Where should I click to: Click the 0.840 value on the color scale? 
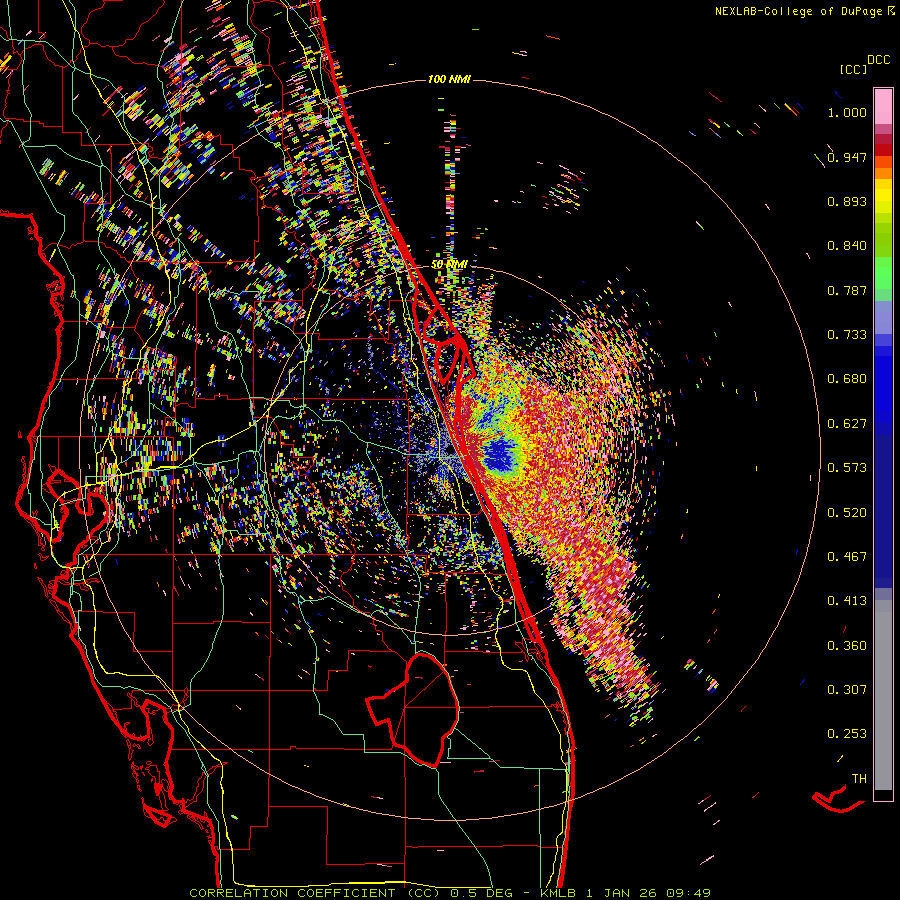pos(847,246)
